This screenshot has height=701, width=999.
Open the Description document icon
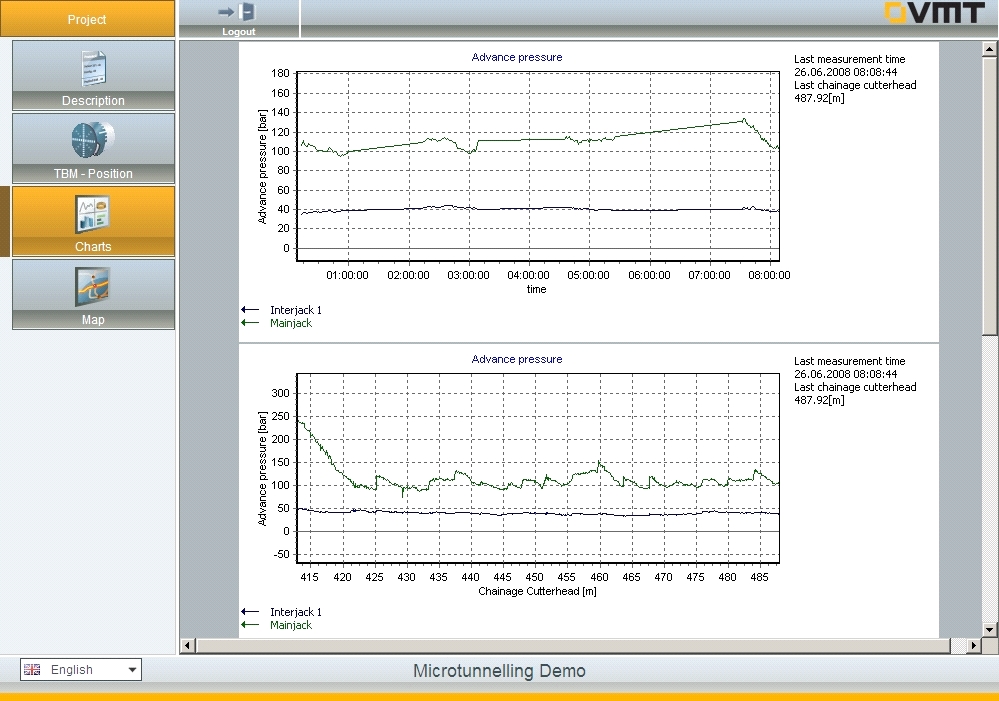click(x=93, y=67)
